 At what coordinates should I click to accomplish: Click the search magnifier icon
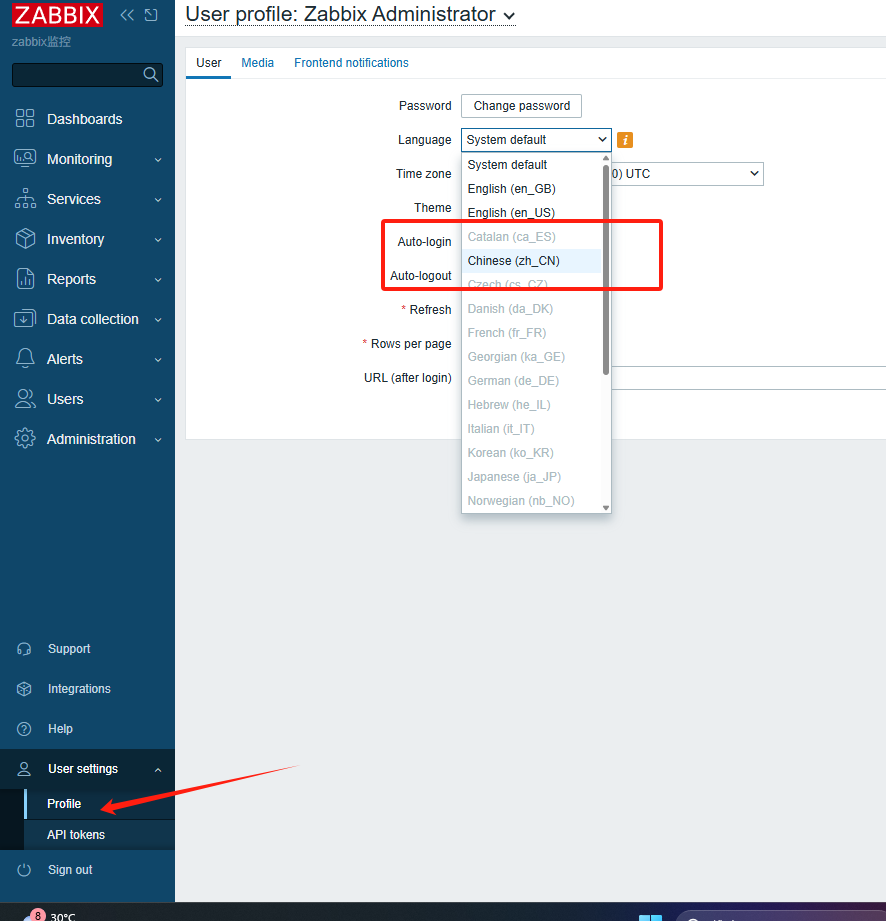pos(150,75)
